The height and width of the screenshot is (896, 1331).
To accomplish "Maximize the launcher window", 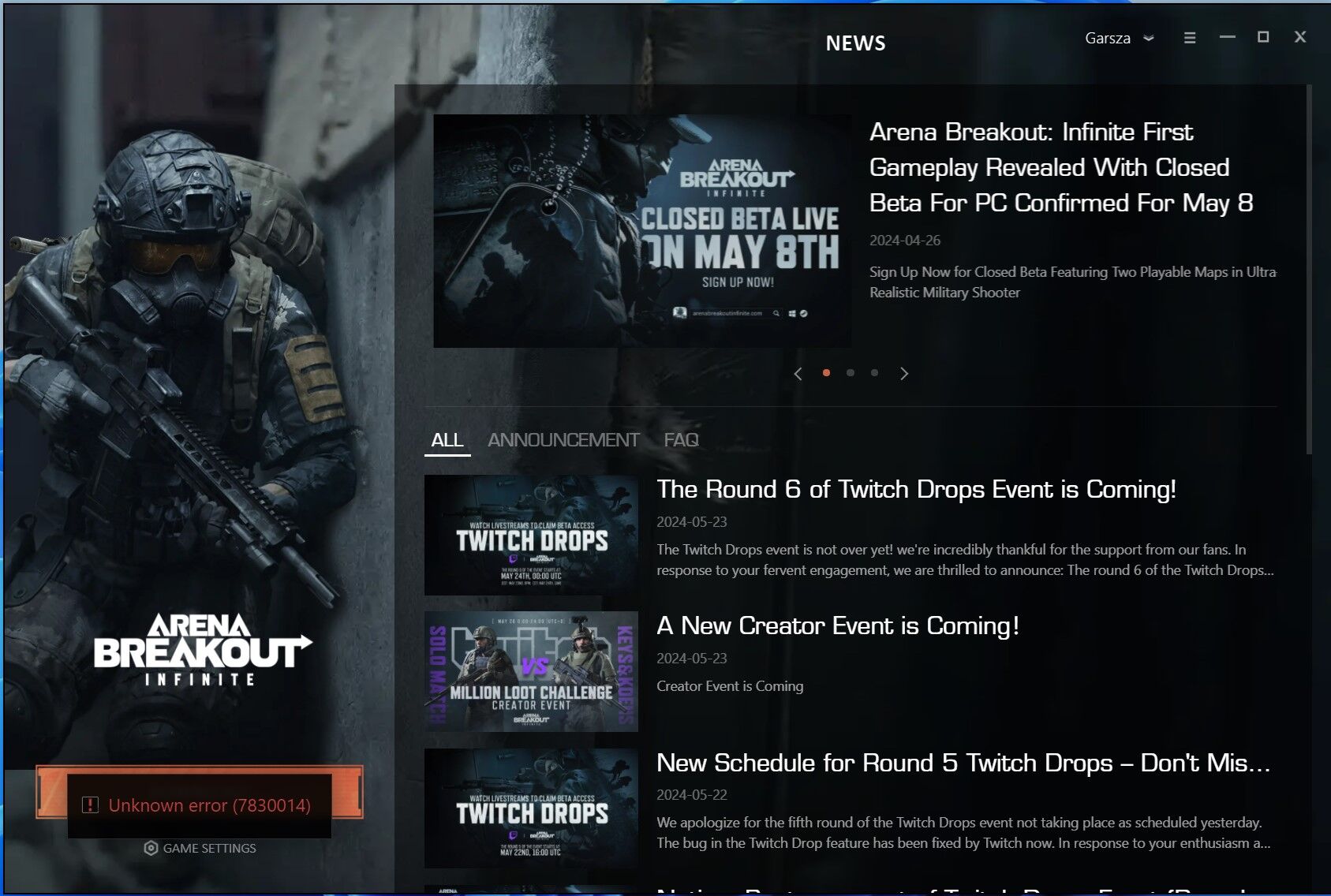I will [1263, 37].
